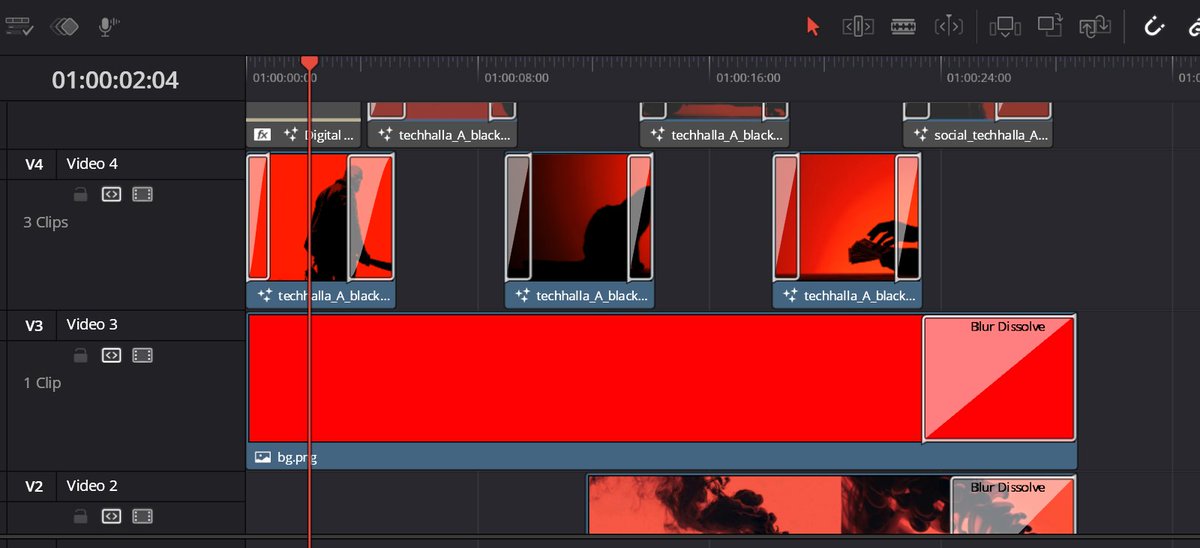
Task: Click the image icon beside bg.png
Action: pos(263,457)
